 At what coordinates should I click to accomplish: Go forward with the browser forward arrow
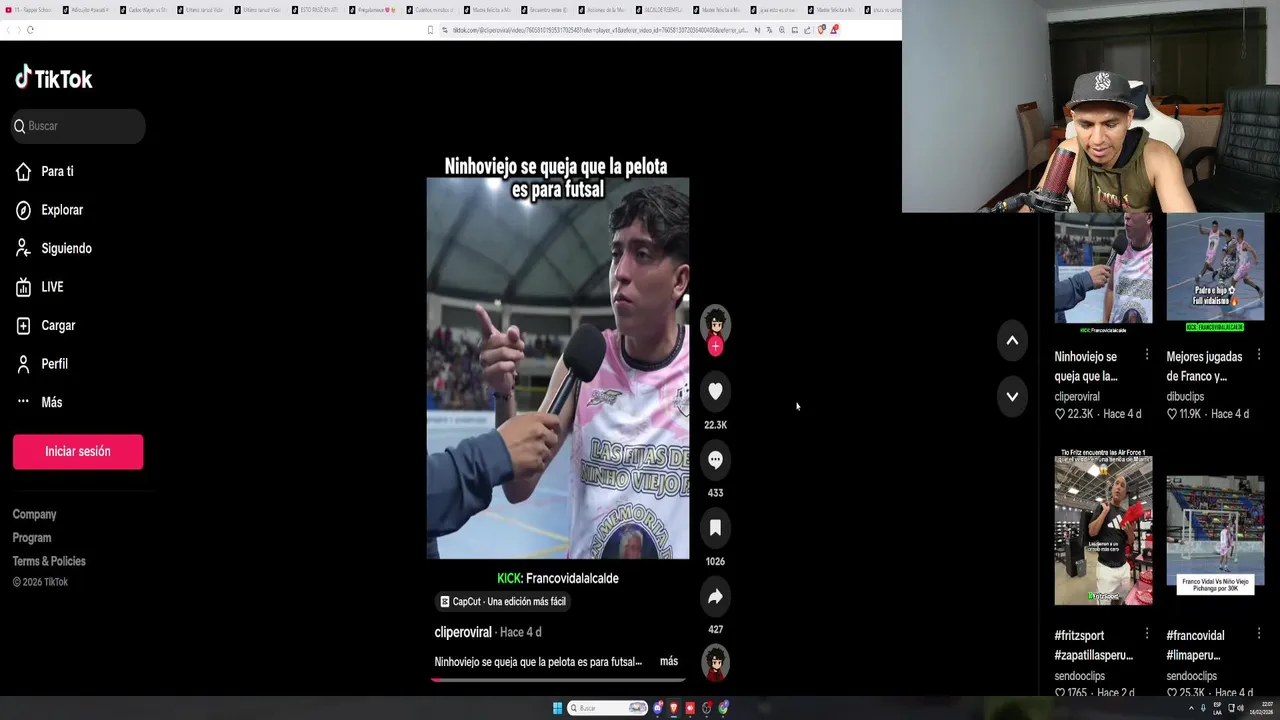[18, 30]
